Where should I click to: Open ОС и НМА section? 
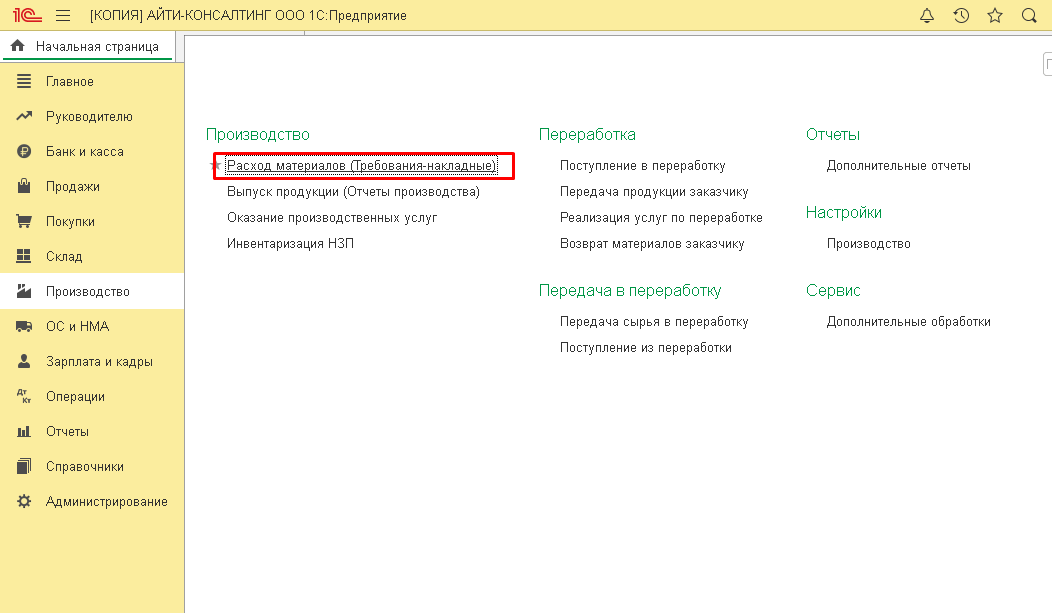click(77, 327)
